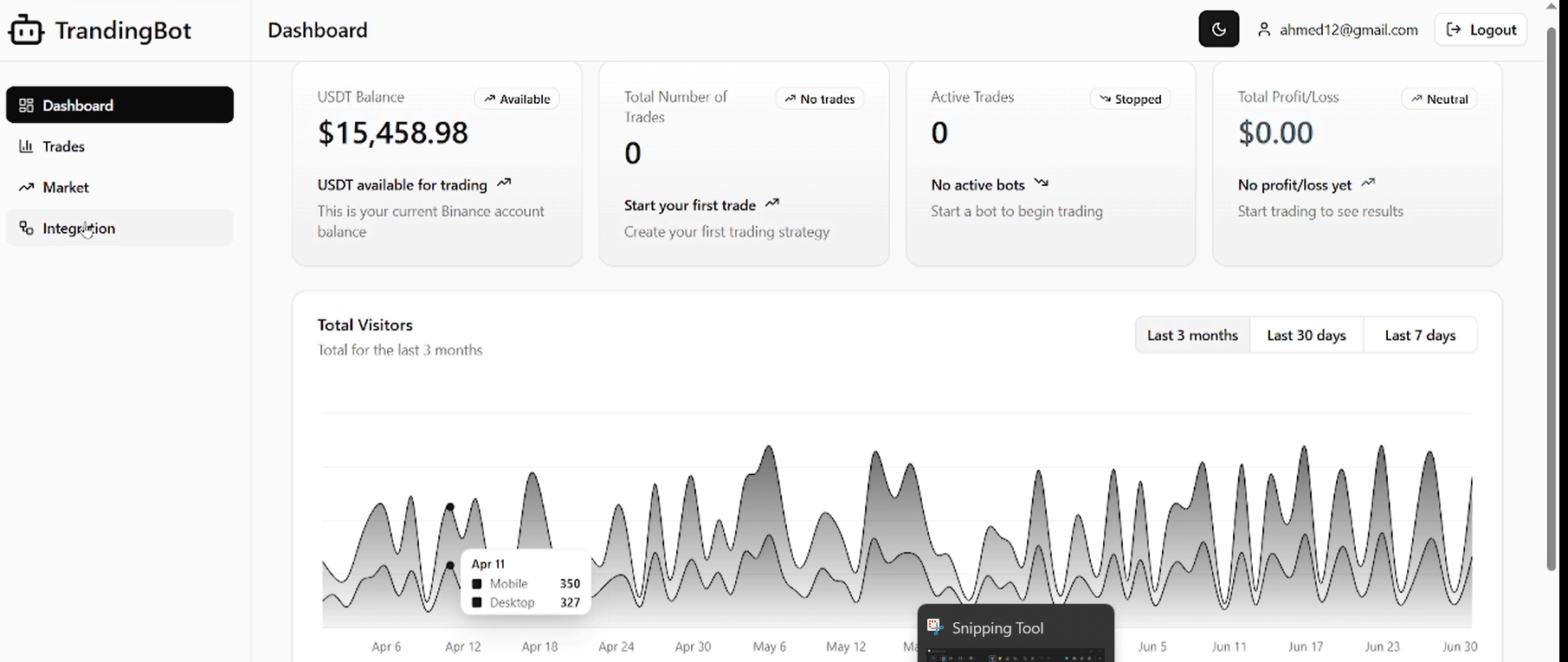Navigate to Integration in the sidebar
The width and height of the screenshot is (1568, 662).
pos(119,228)
